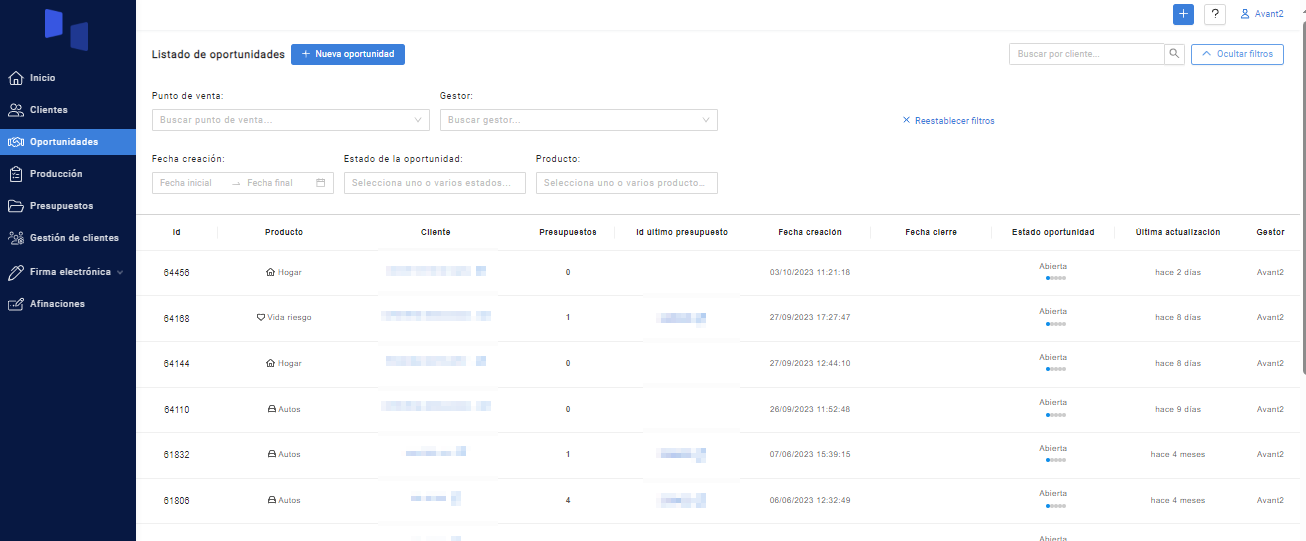The image size is (1306, 541).
Task: Click opportunity Id 61832
Action: [x=176, y=455]
